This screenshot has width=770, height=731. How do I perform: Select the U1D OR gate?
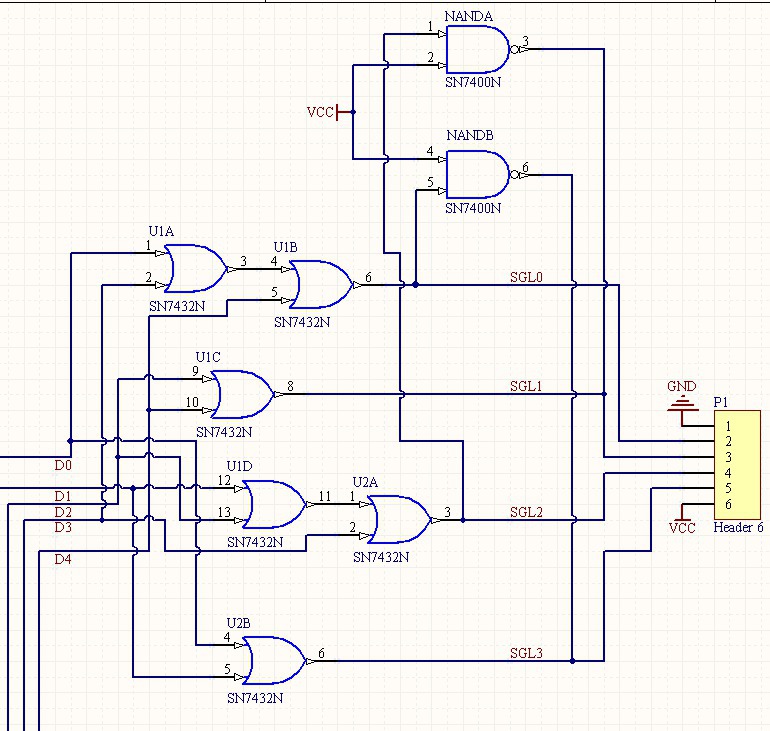274,504
